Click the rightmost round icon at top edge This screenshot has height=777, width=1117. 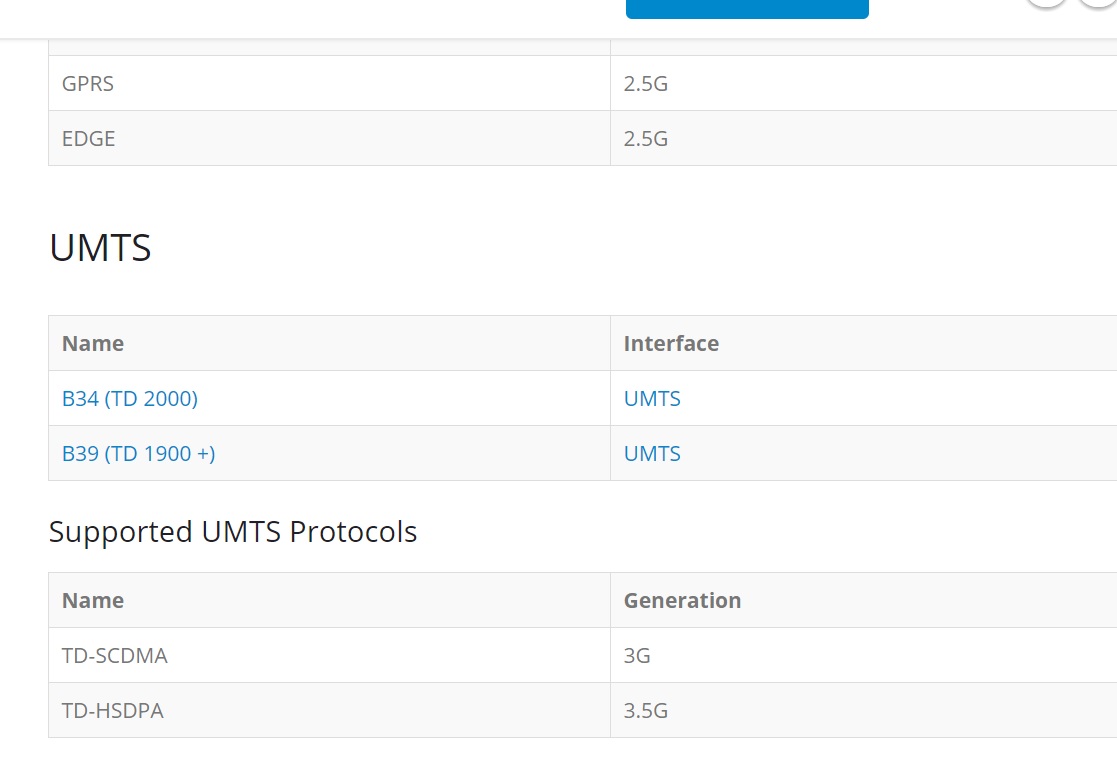(1099, 2)
